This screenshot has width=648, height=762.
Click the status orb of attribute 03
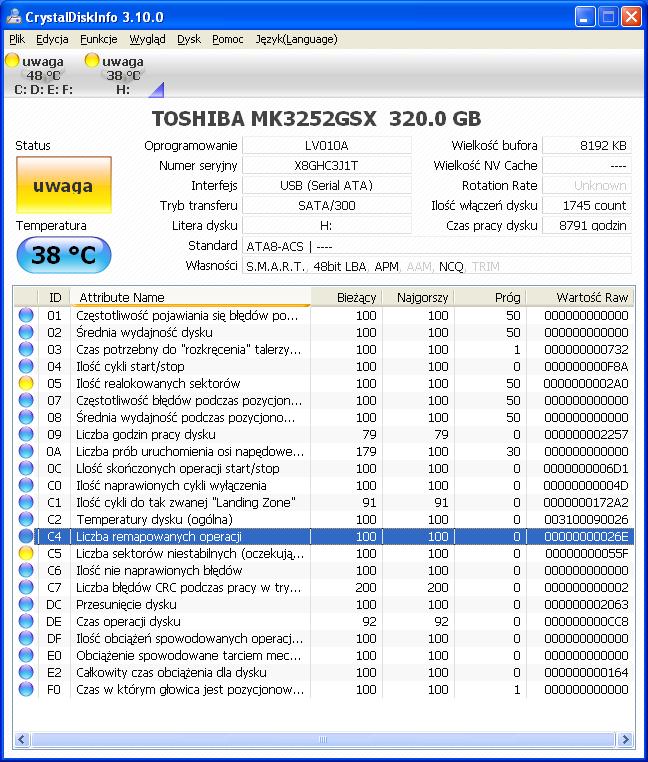tap(26, 349)
